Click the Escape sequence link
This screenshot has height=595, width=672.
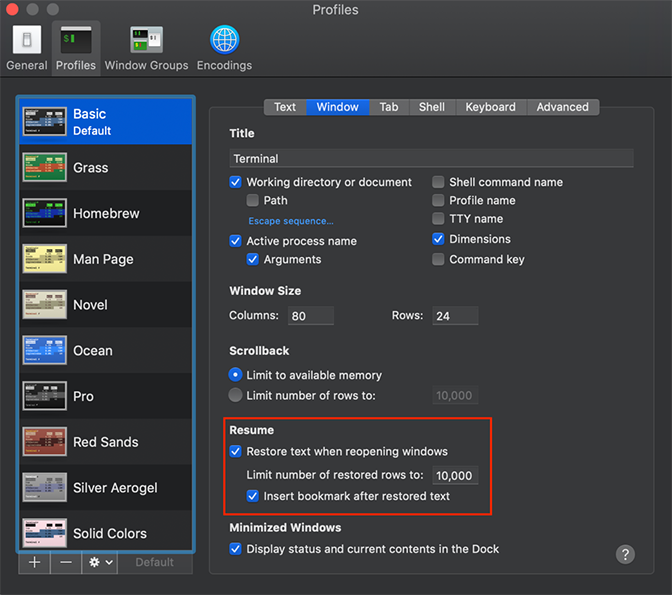pyautogui.click(x=291, y=221)
